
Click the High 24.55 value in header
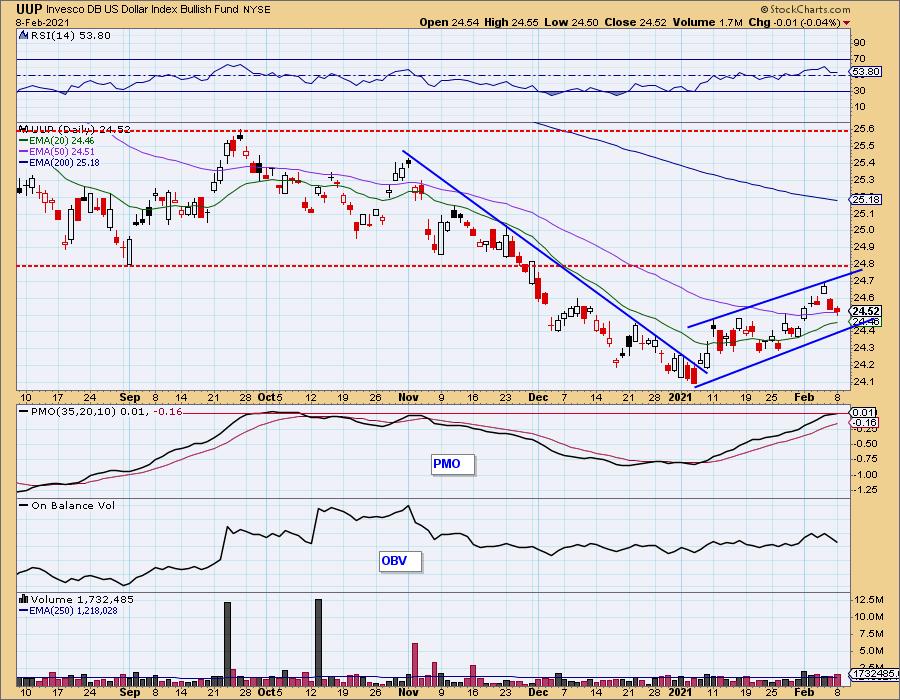511,22
